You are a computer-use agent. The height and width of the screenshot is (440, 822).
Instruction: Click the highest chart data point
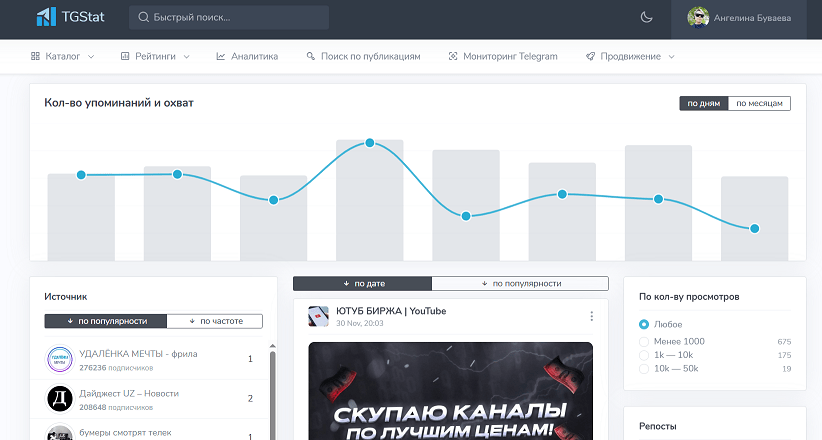point(370,143)
